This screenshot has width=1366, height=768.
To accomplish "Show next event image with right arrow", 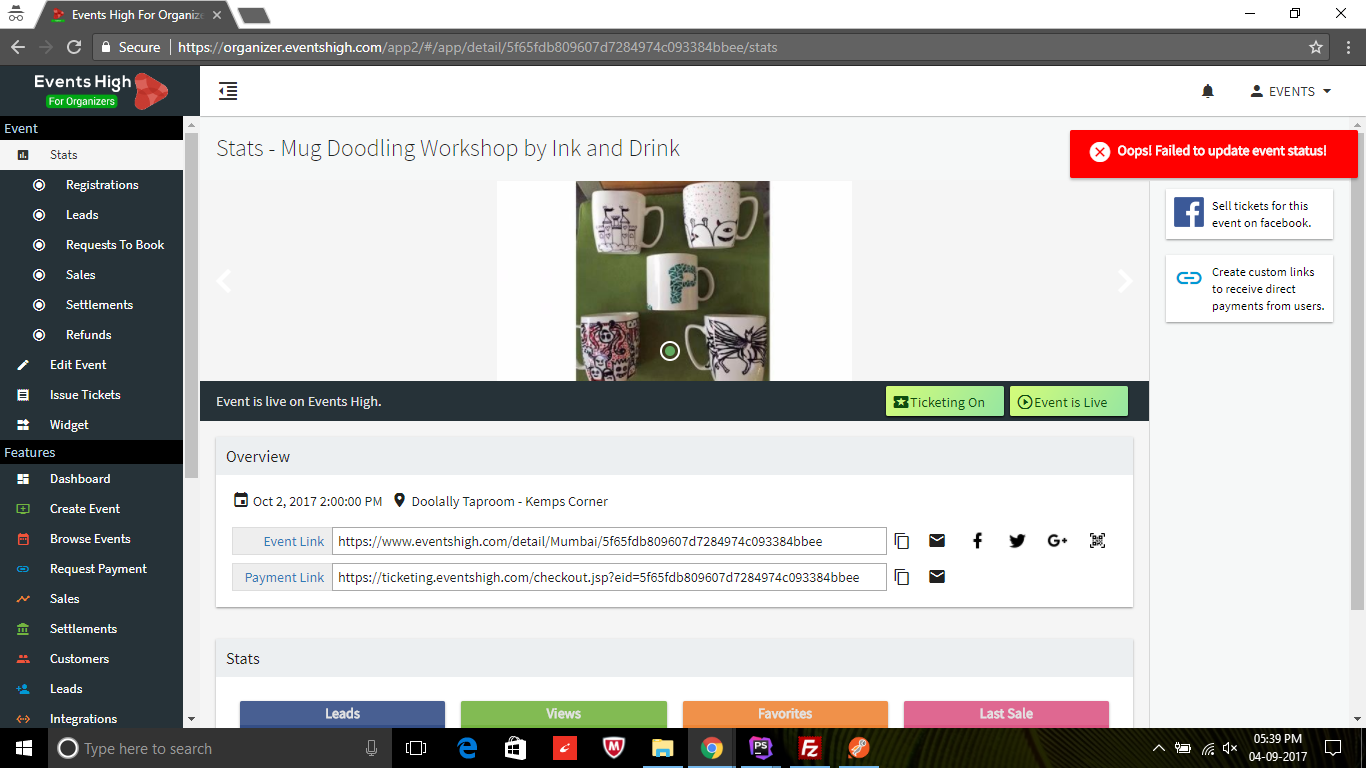I will tap(1125, 281).
